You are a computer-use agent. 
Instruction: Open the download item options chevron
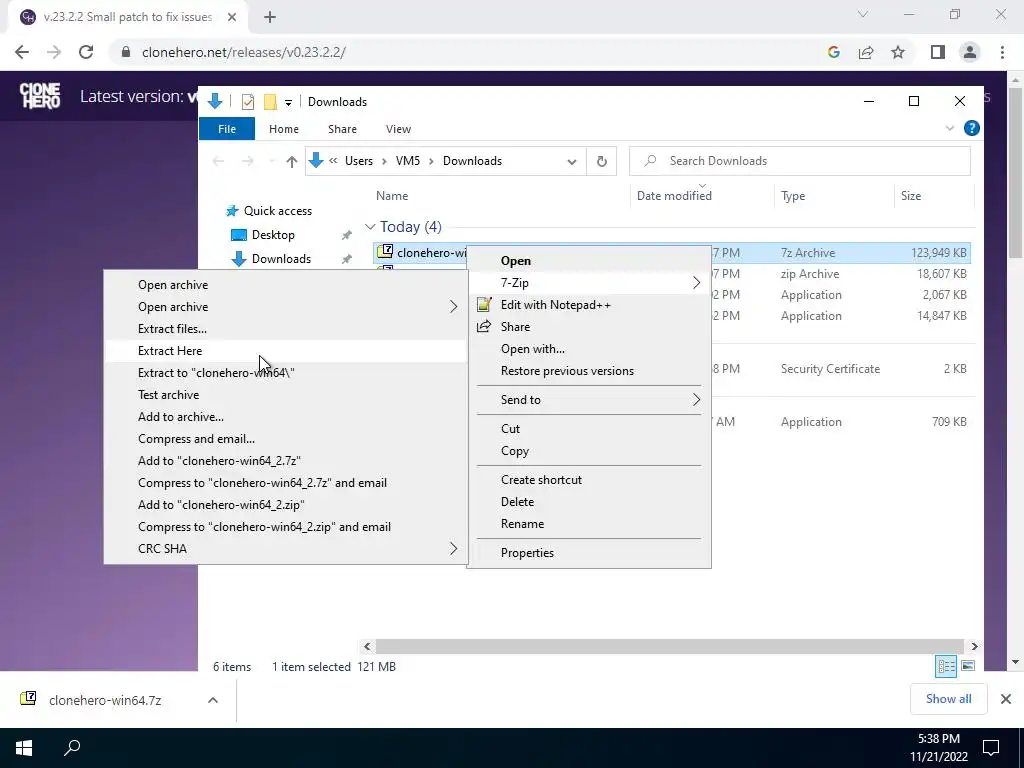(x=212, y=700)
